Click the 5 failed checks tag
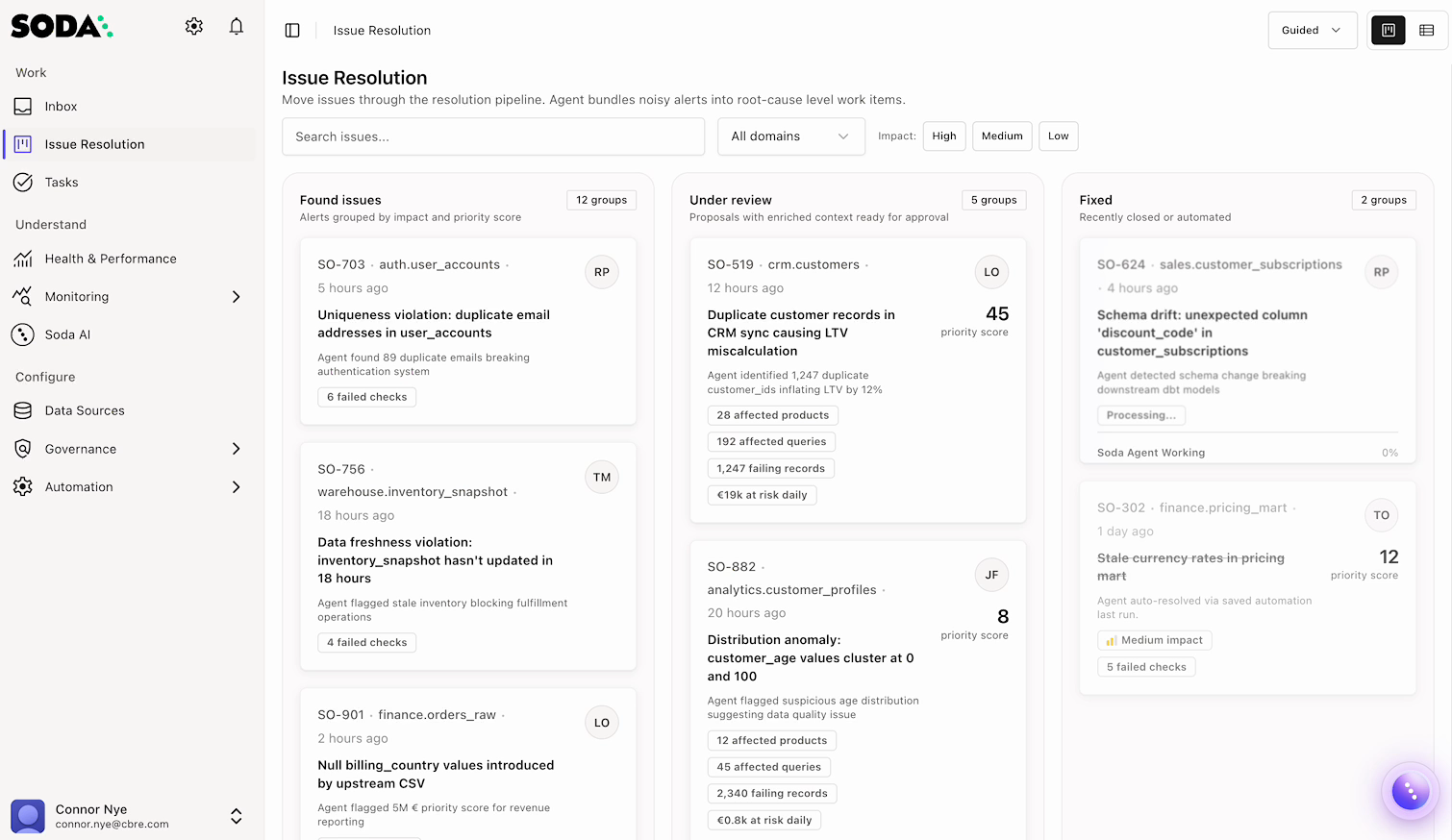This screenshot has width=1452, height=840. coord(1146,667)
